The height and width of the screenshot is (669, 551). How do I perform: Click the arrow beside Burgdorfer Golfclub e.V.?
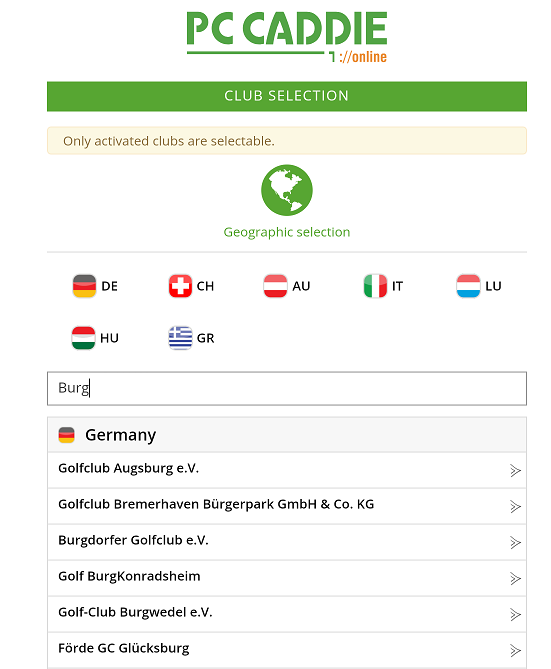515,543
